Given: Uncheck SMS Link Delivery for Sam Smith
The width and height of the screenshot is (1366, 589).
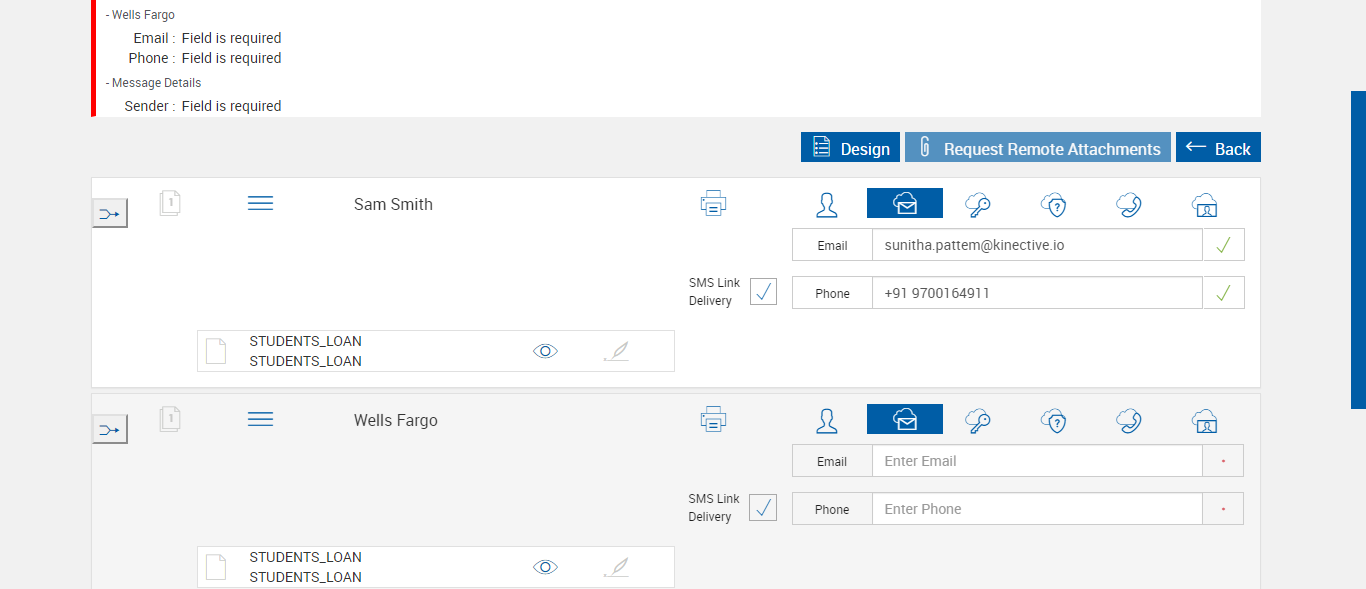Looking at the screenshot, I should [763, 292].
